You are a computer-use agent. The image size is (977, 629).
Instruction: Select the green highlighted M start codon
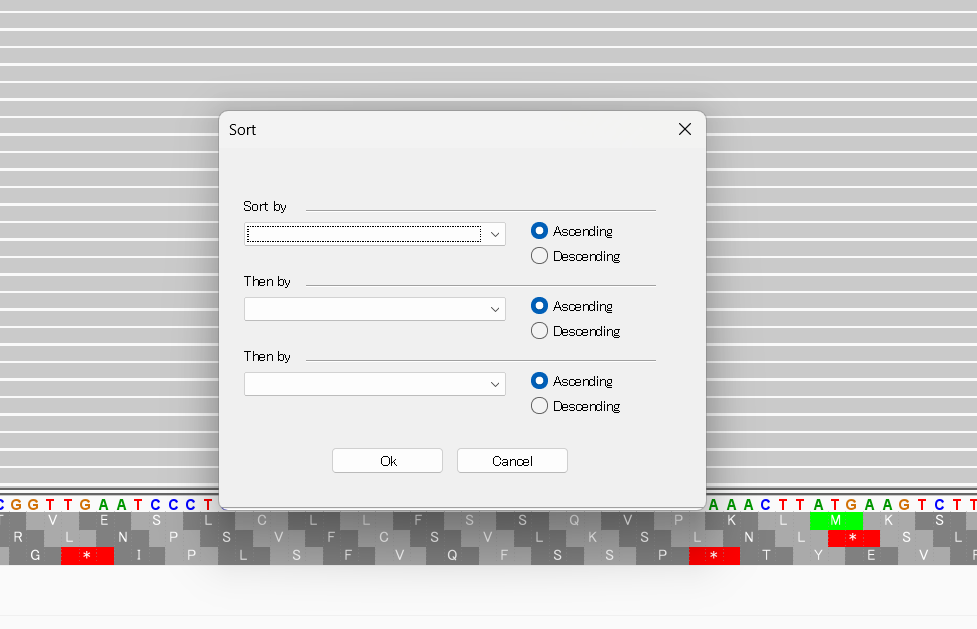pos(837,520)
